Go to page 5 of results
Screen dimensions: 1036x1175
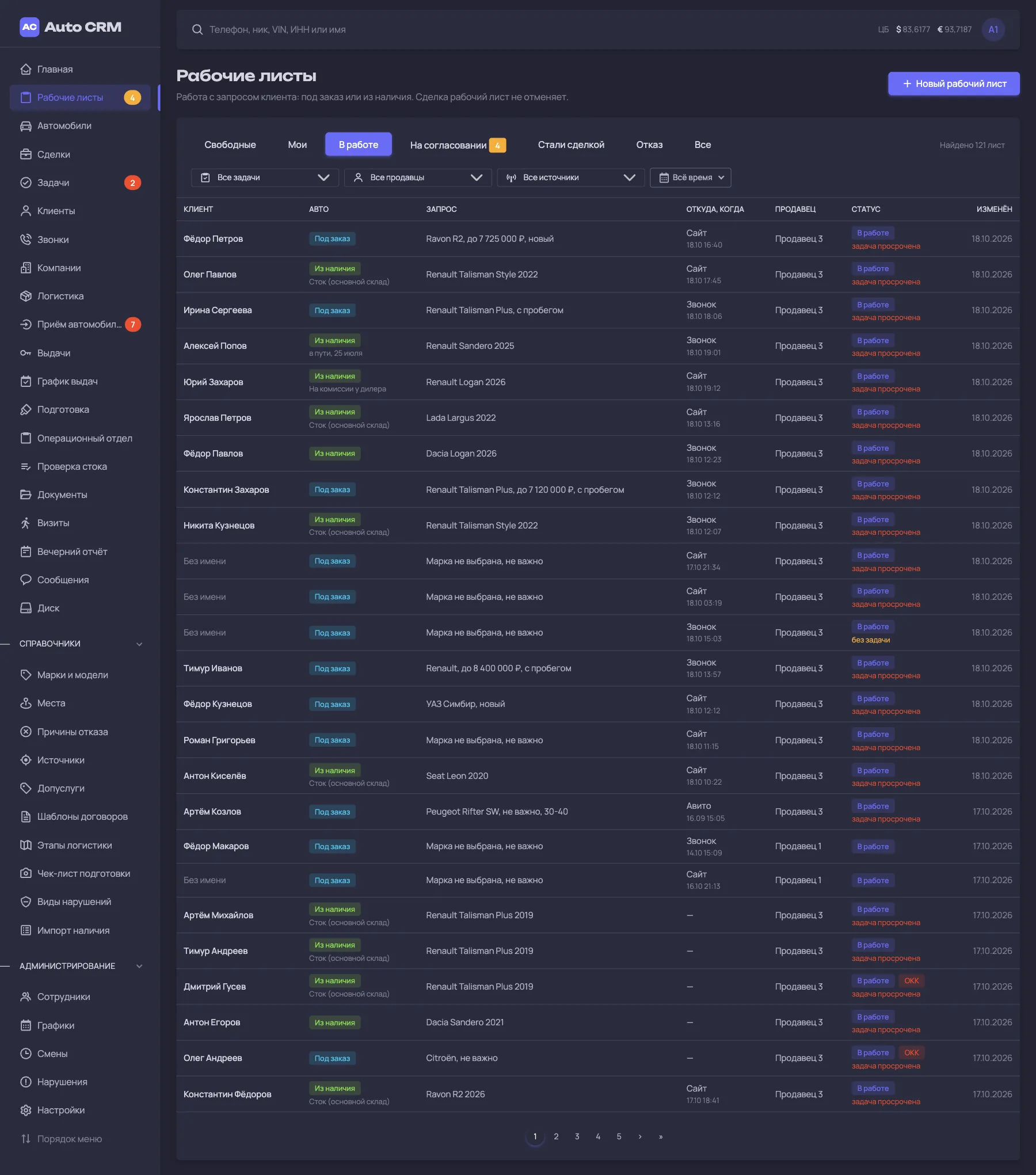(619, 1136)
